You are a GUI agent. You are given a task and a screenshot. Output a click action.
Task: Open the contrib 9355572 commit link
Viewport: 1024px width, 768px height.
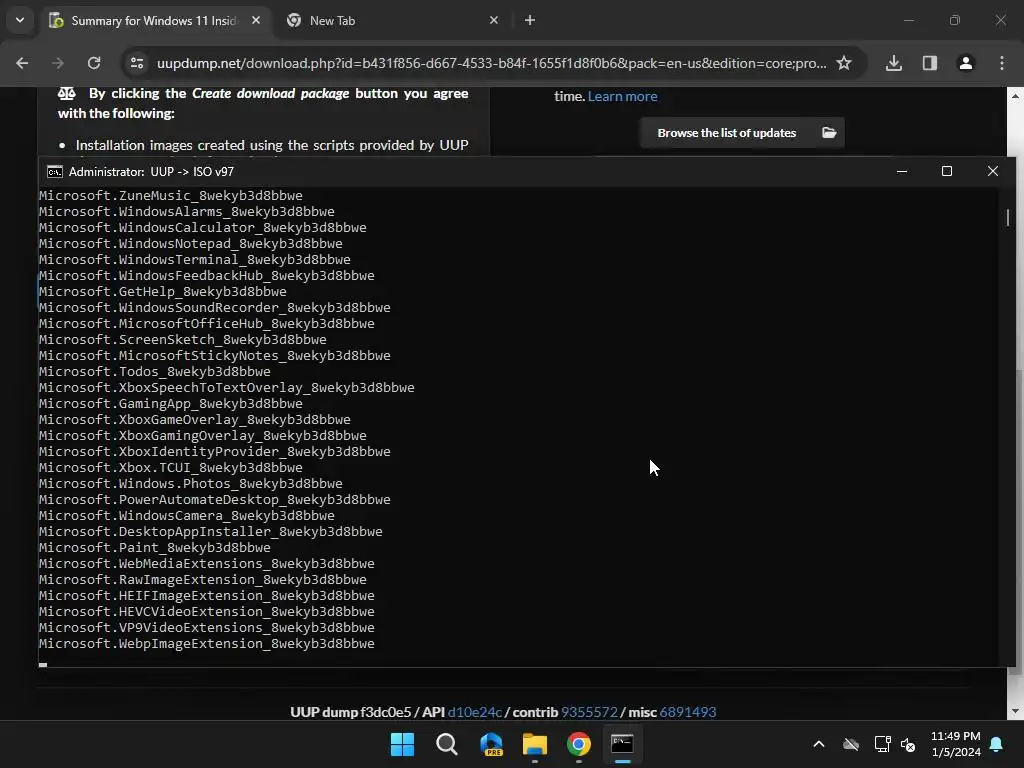pos(589,712)
